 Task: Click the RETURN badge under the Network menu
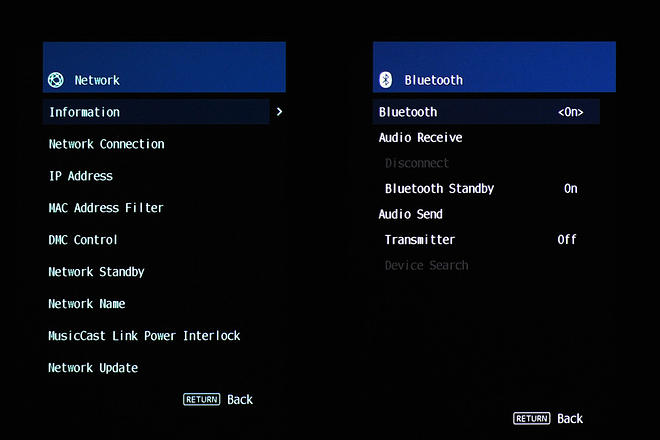[x=202, y=399]
